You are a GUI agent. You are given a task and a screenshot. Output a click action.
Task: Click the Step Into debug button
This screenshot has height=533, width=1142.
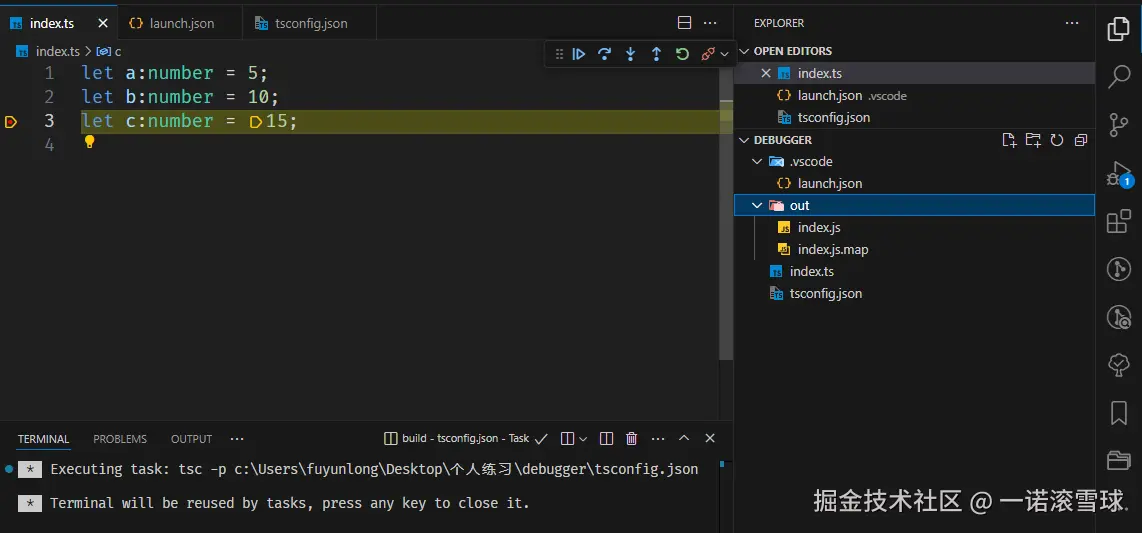click(x=631, y=54)
